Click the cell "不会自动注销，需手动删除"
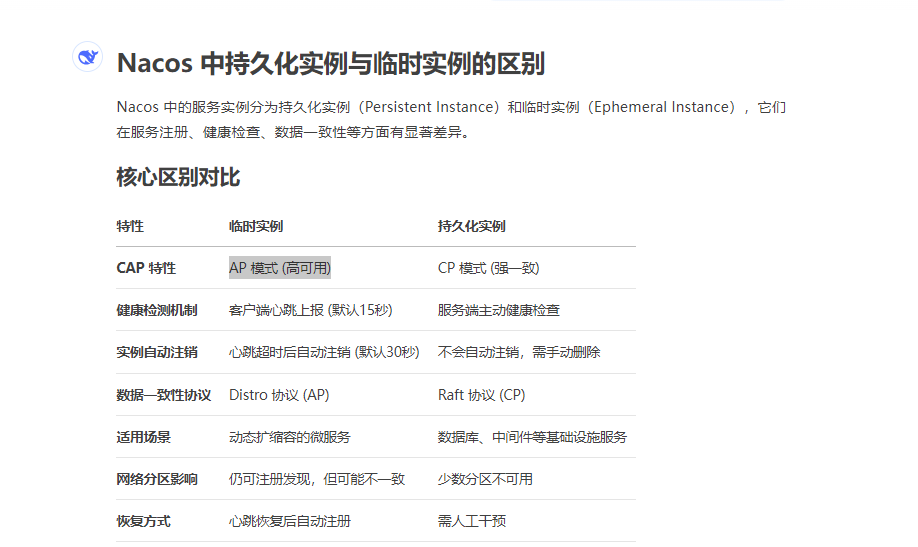Image resolution: width=918 pixels, height=547 pixels. pos(519,353)
